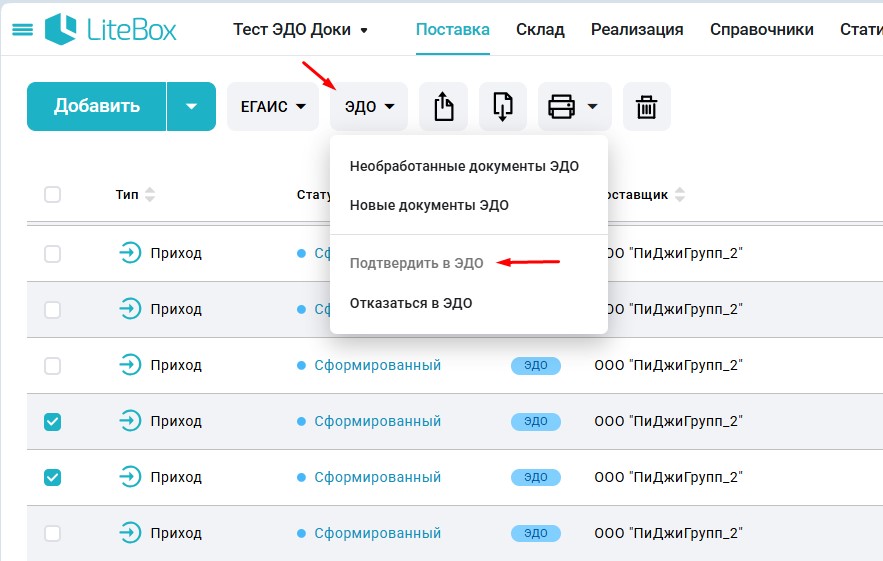
Task: Open the hamburger main menu
Action: click(x=22, y=29)
